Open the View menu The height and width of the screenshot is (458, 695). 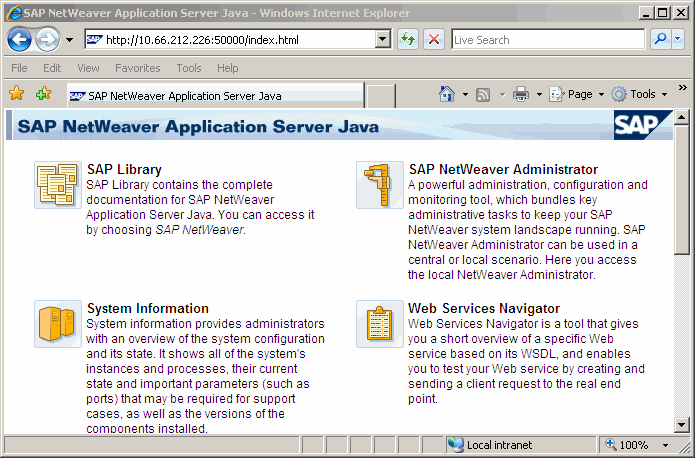(88, 68)
